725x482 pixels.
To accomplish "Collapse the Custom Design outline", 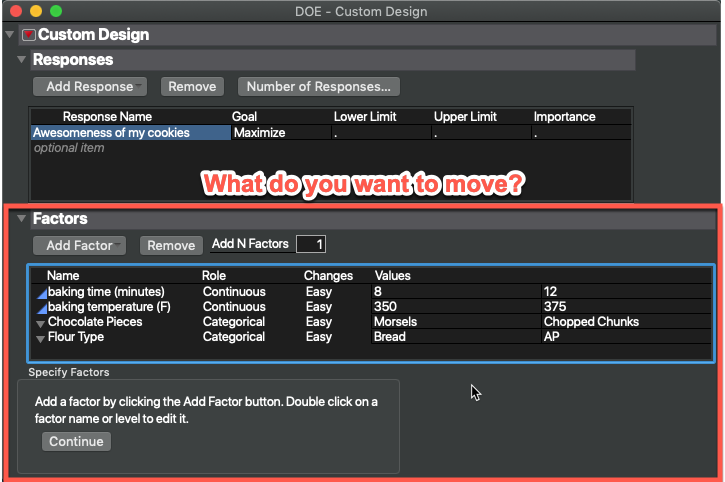I will pos(9,35).
